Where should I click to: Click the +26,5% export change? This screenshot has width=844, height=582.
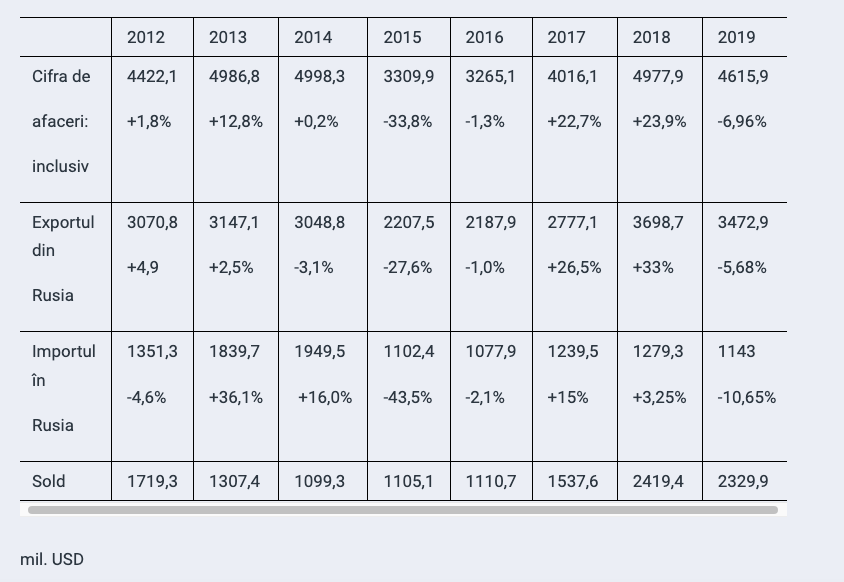click(x=574, y=267)
